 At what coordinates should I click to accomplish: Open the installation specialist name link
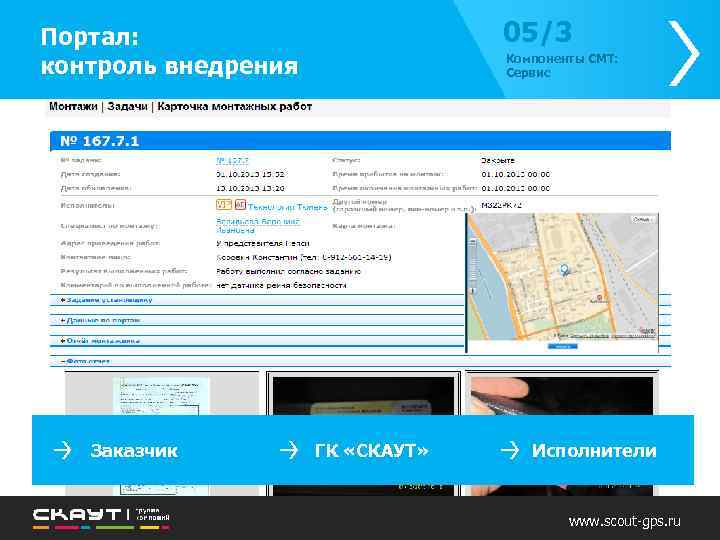(x=258, y=226)
